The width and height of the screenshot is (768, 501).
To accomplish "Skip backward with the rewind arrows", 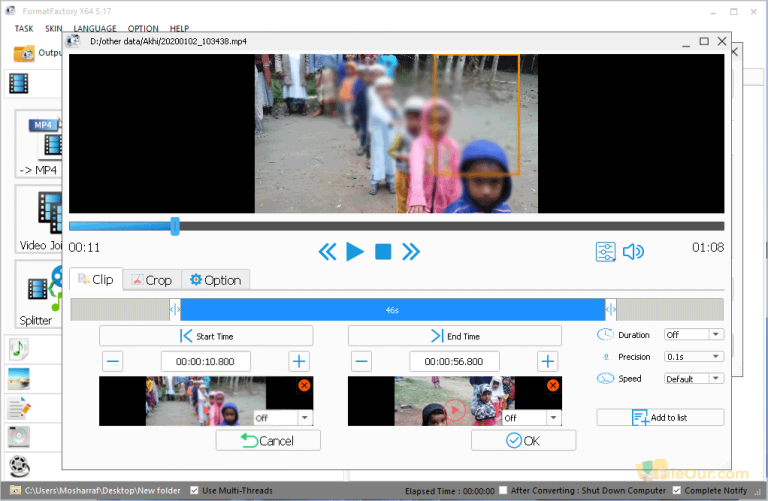I will [327, 251].
